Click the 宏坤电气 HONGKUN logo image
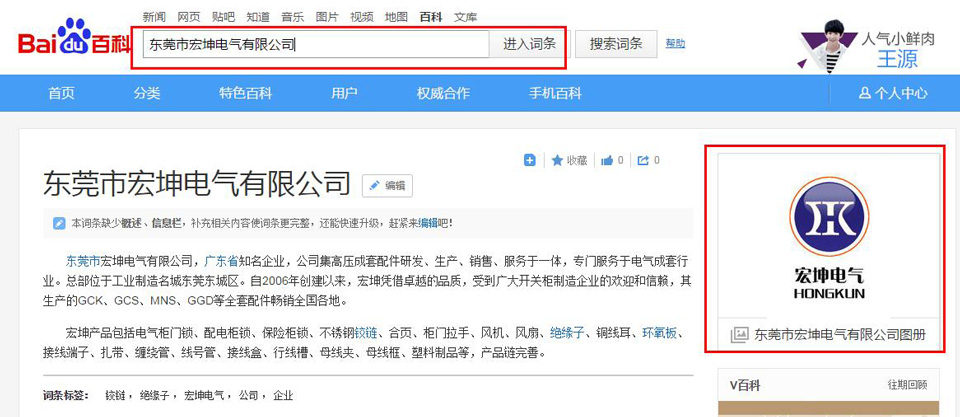Screen dimensions: 960x417 pos(829,238)
